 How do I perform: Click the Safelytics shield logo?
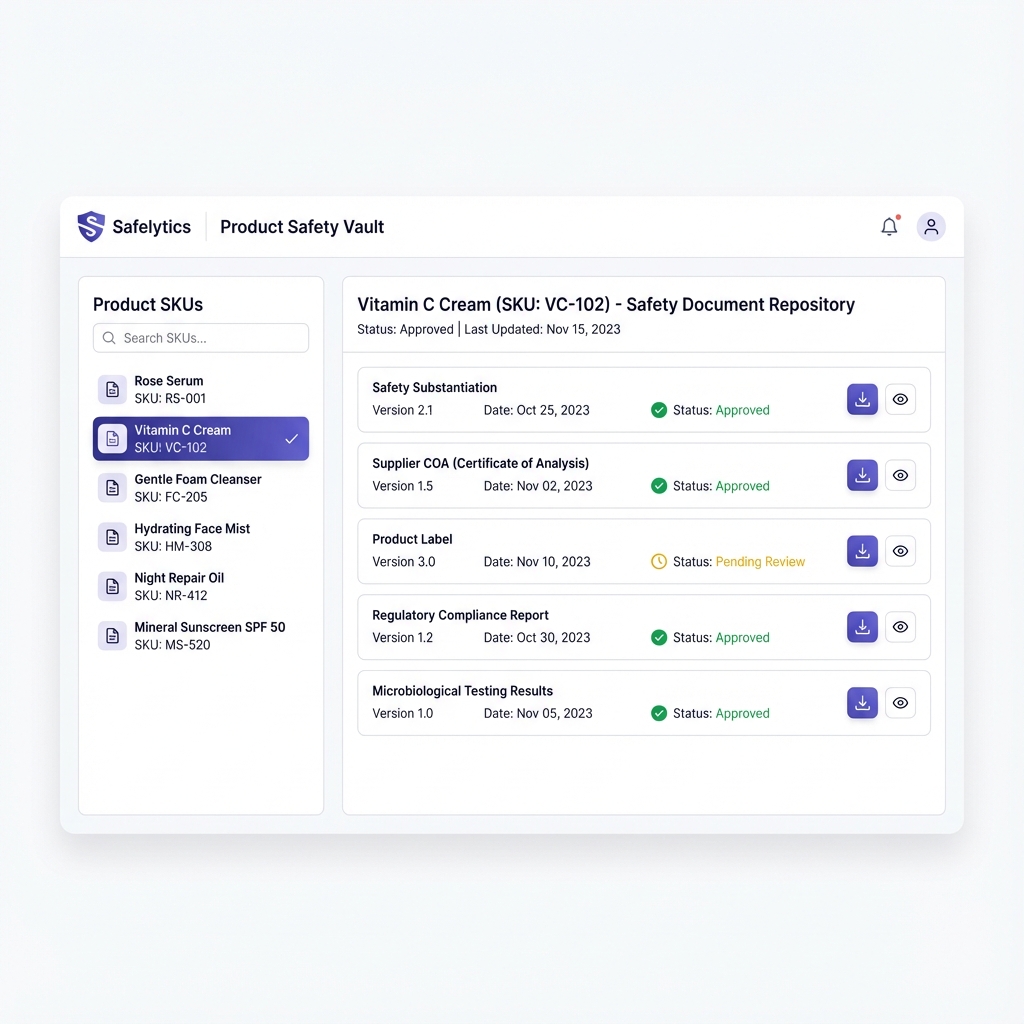[90, 227]
